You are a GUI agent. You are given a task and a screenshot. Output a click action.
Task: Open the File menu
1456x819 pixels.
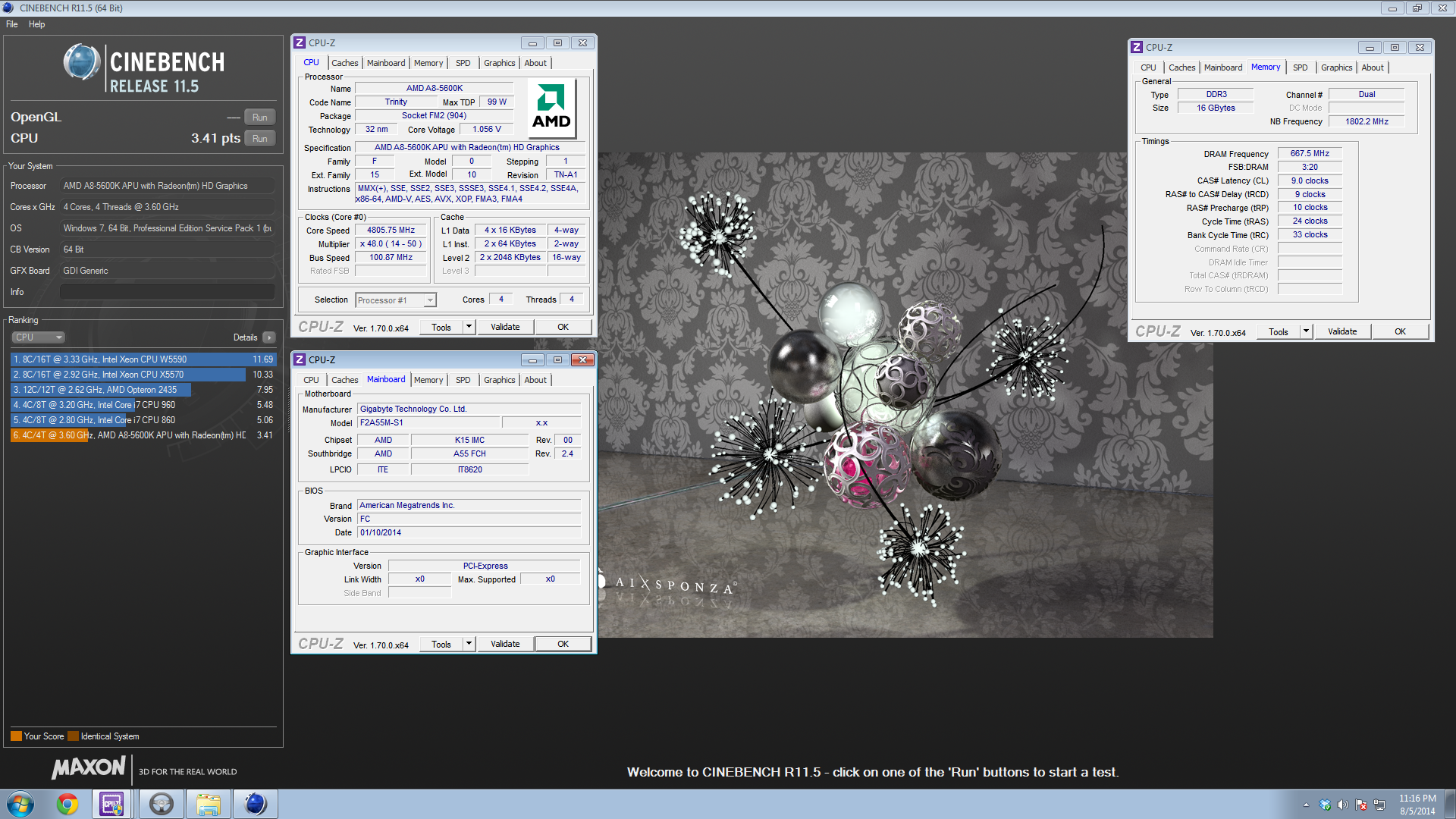click(x=12, y=24)
